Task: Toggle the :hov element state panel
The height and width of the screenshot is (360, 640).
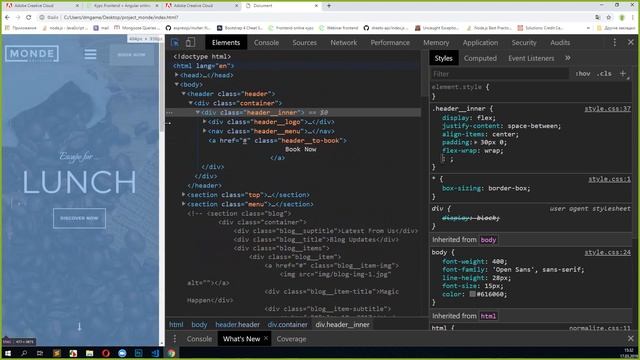Action: [x=583, y=73]
